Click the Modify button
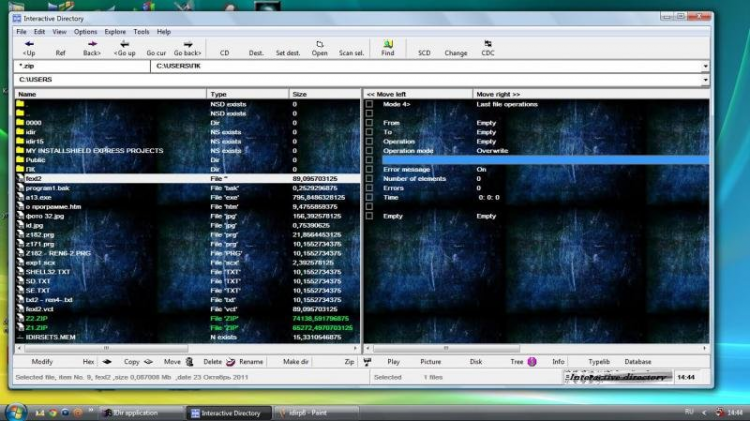This screenshot has height=421, width=750. coord(42,362)
